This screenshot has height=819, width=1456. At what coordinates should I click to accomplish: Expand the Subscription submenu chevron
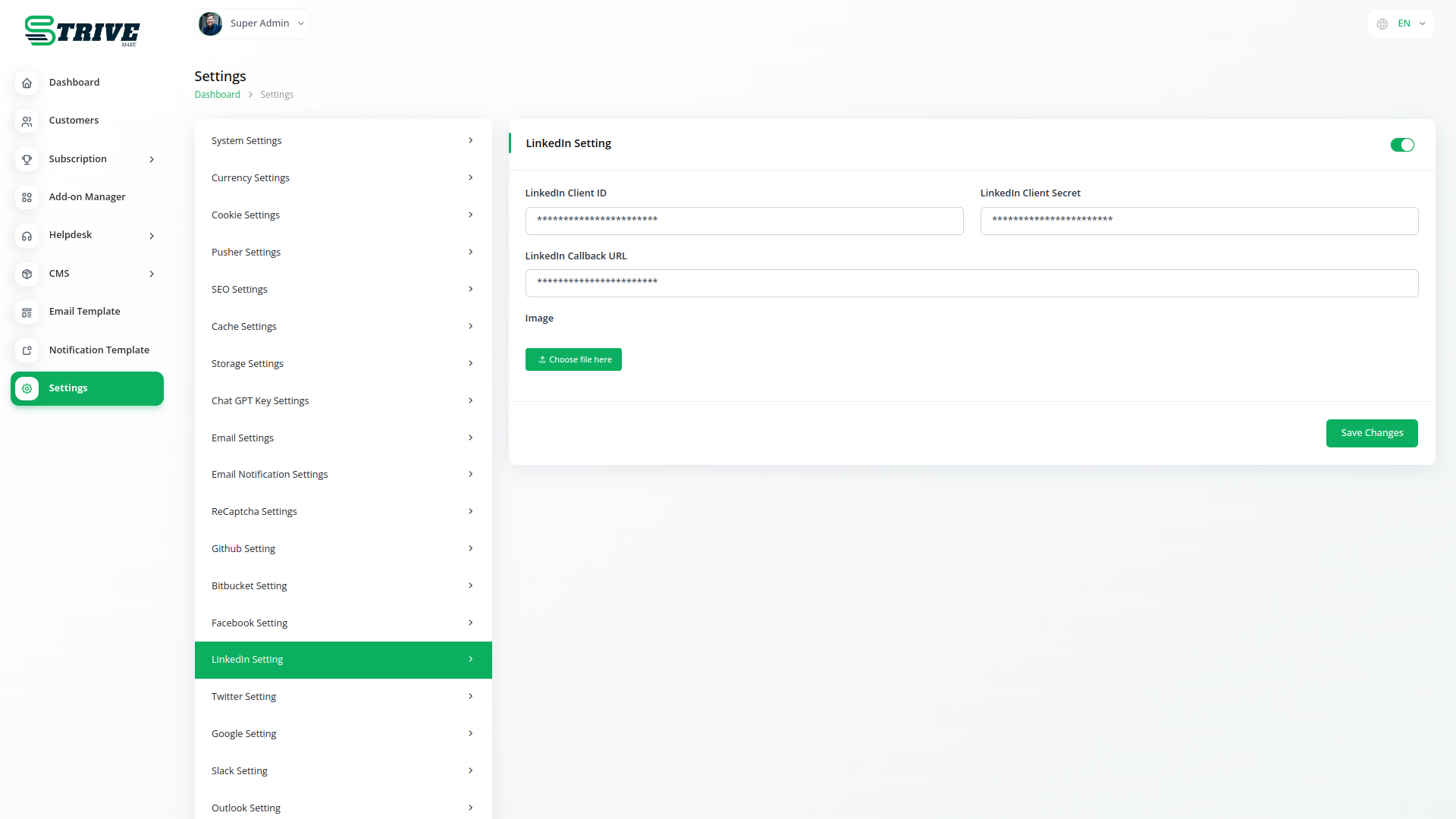pos(152,159)
